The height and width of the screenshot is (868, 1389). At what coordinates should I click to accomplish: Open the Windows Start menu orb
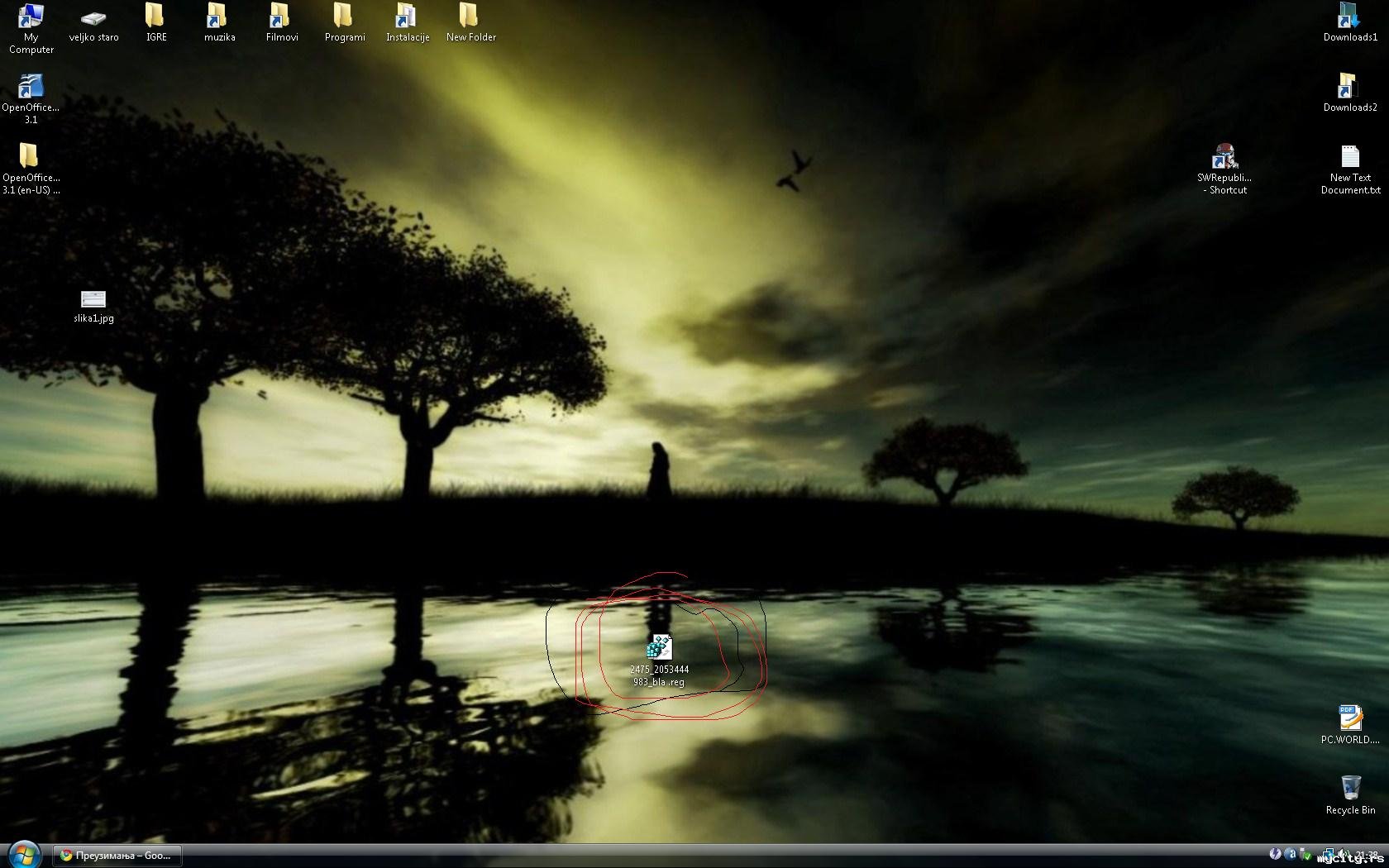coord(23,855)
